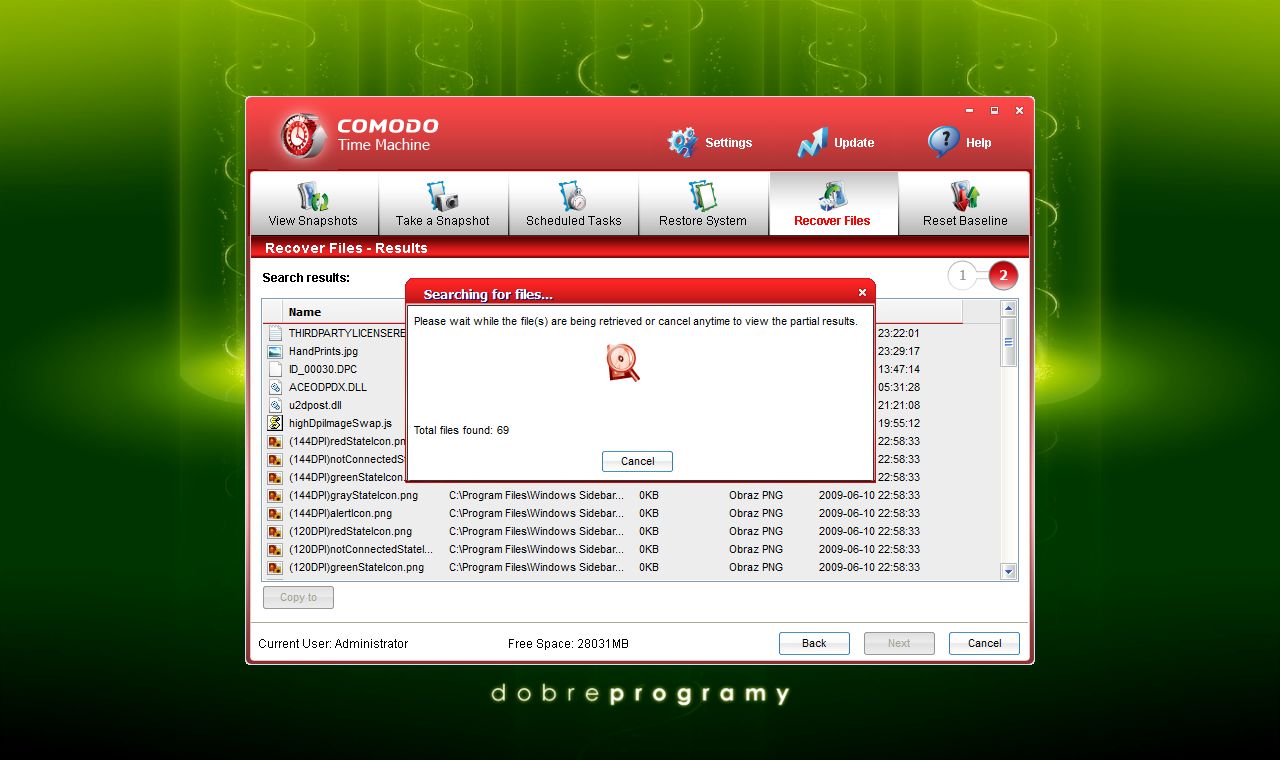Maximize the Comodo Time Machine window
This screenshot has width=1280, height=760.
[994, 110]
